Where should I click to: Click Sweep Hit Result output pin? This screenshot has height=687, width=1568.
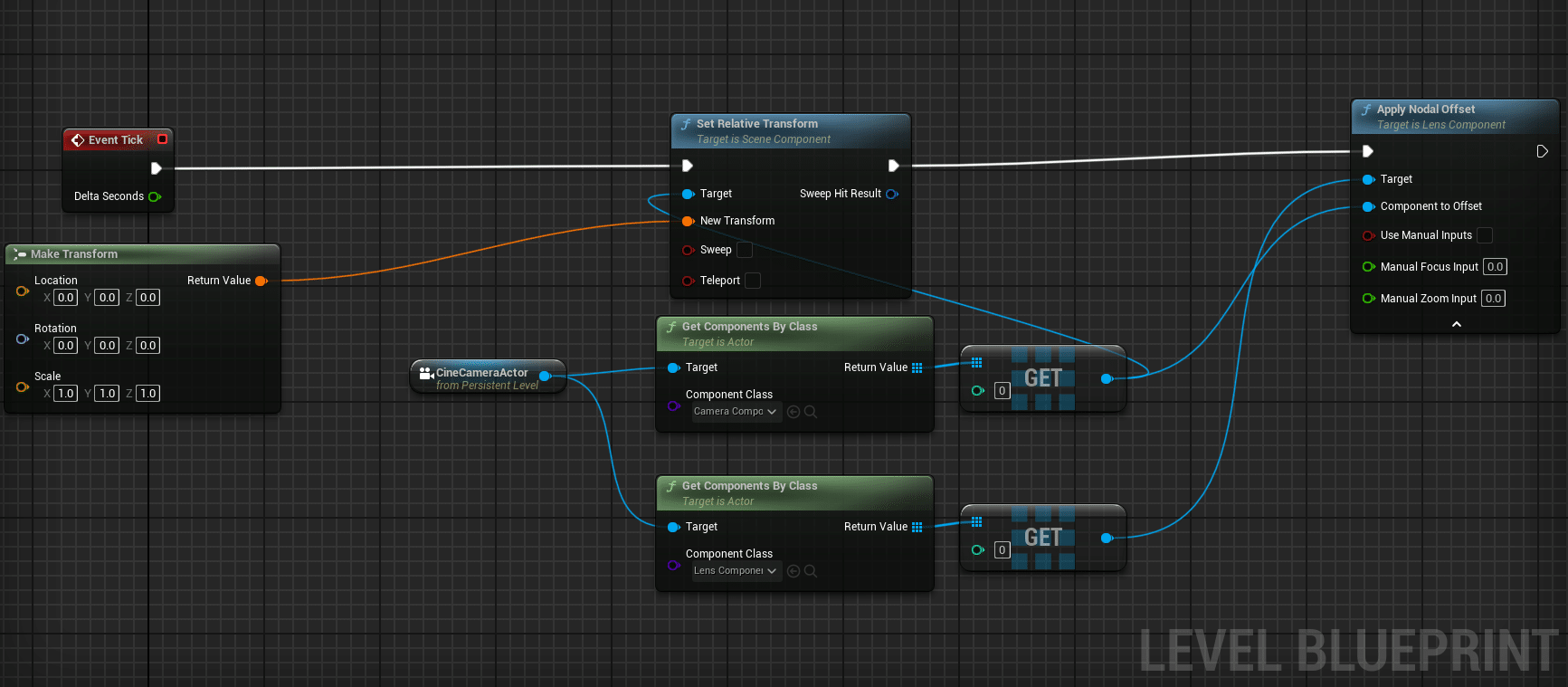click(892, 194)
